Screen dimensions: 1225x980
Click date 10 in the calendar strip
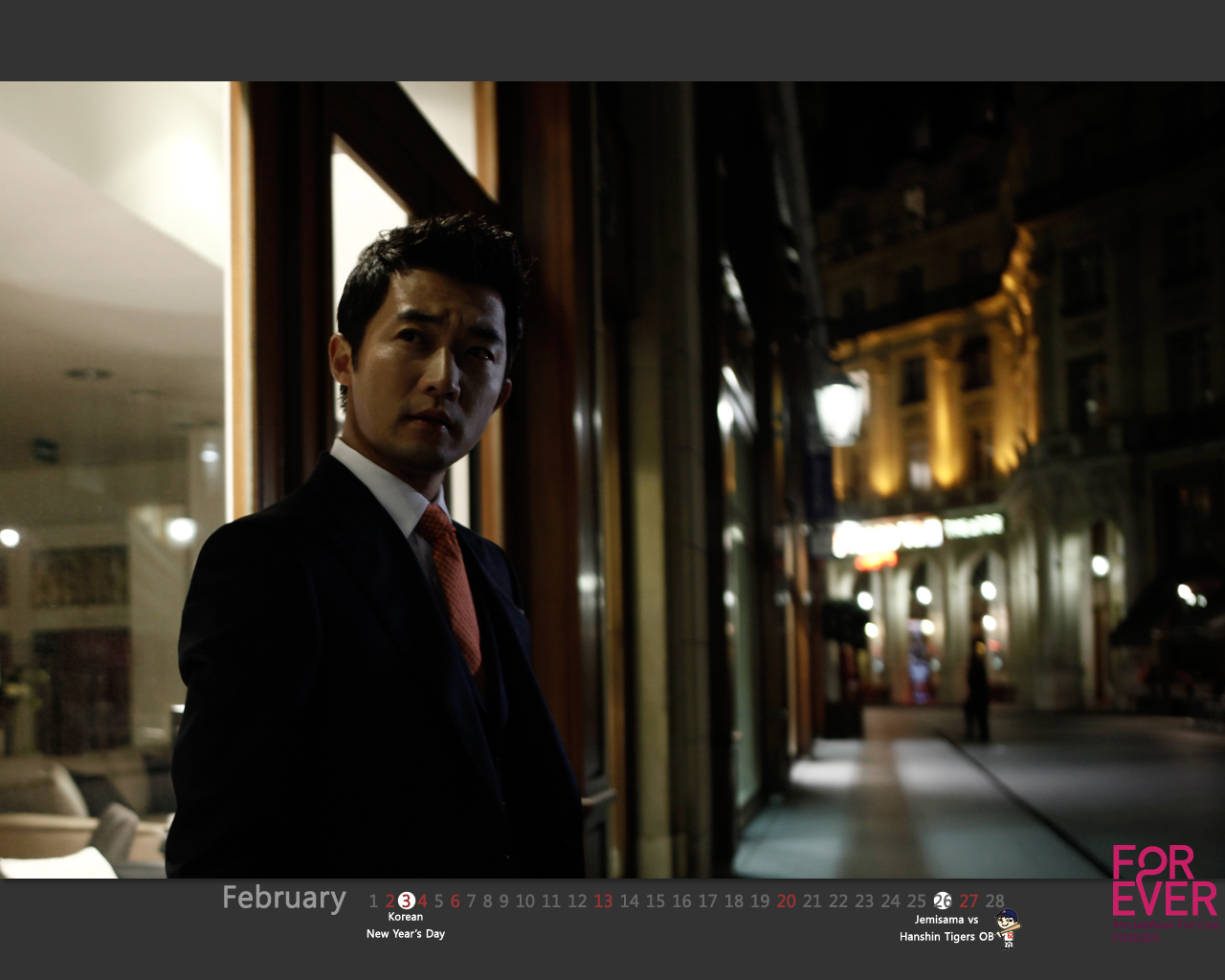click(x=525, y=901)
